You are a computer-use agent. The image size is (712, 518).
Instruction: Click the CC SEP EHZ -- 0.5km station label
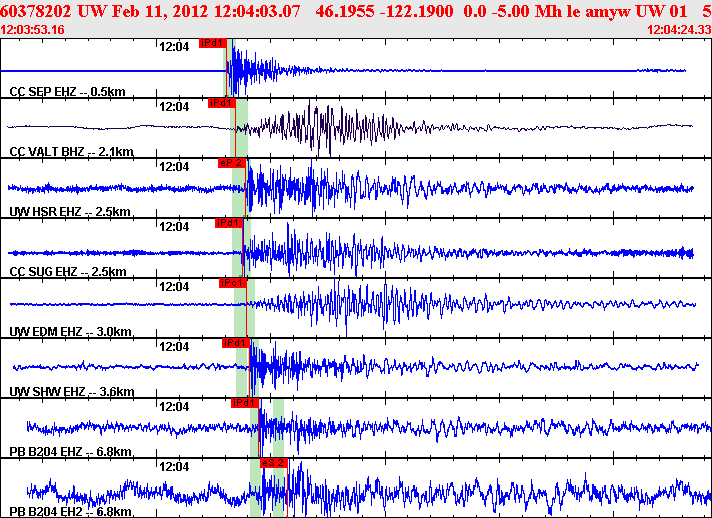[67, 91]
